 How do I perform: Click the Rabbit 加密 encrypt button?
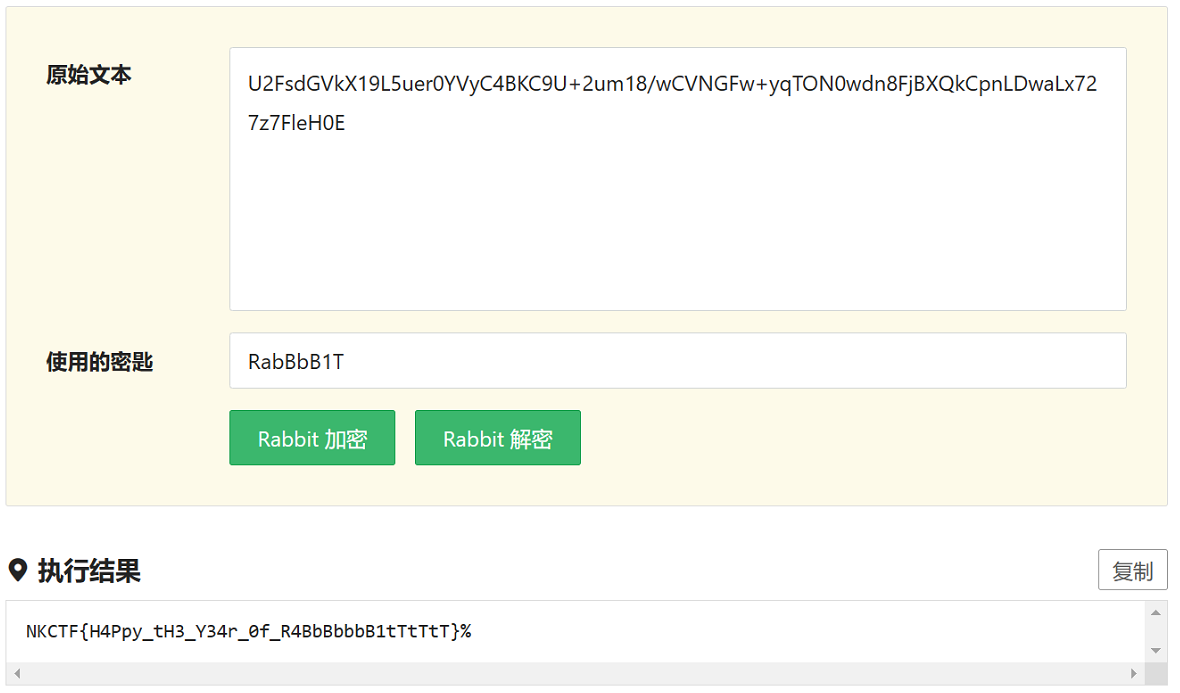pyautogui.click(x=312, y=438)
